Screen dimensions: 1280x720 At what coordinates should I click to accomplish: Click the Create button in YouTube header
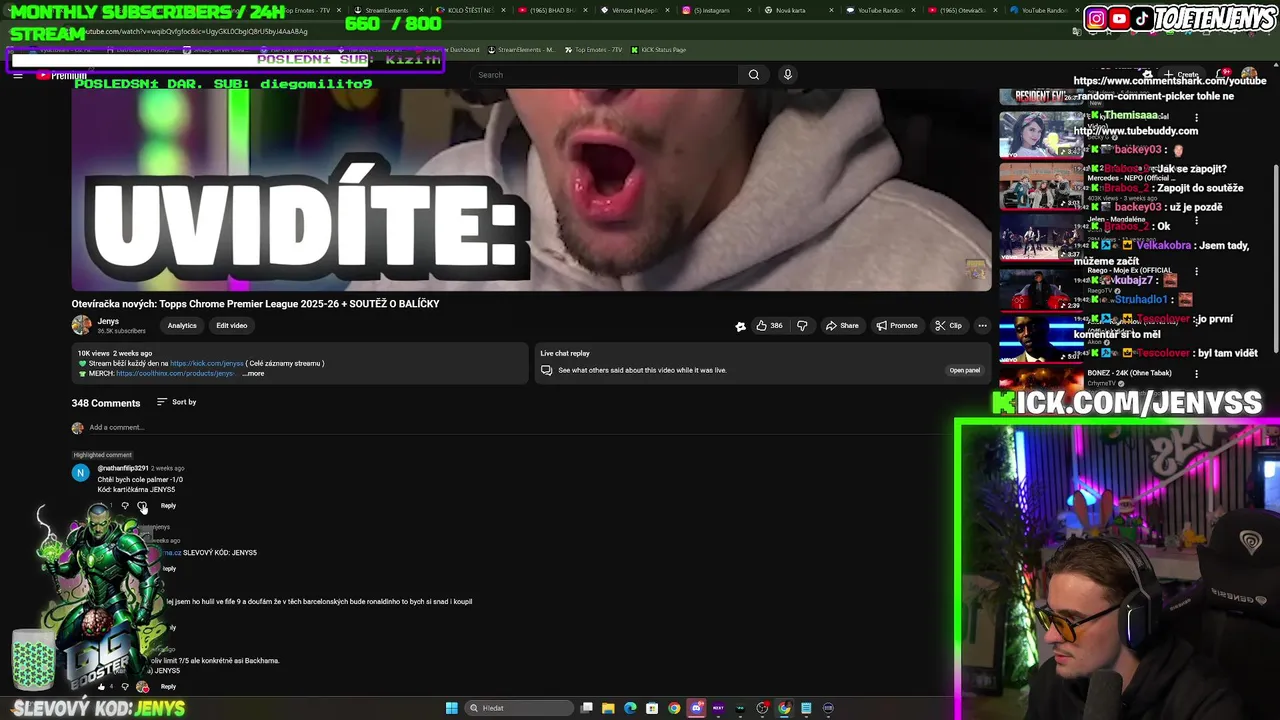coord(1180,75)
